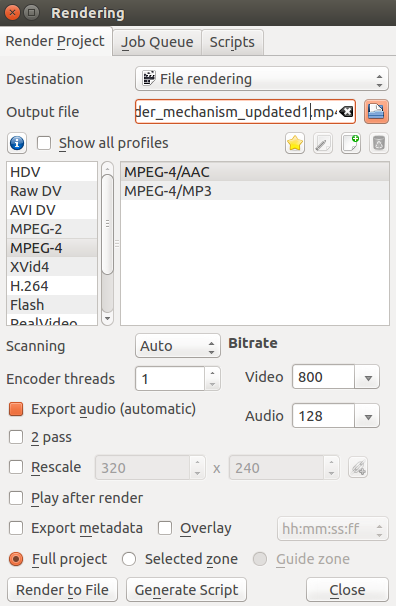This screenshot has height=606, width=396.
Task: Enable Show all profiles checkbox
Action: click(x=44, y=143)
